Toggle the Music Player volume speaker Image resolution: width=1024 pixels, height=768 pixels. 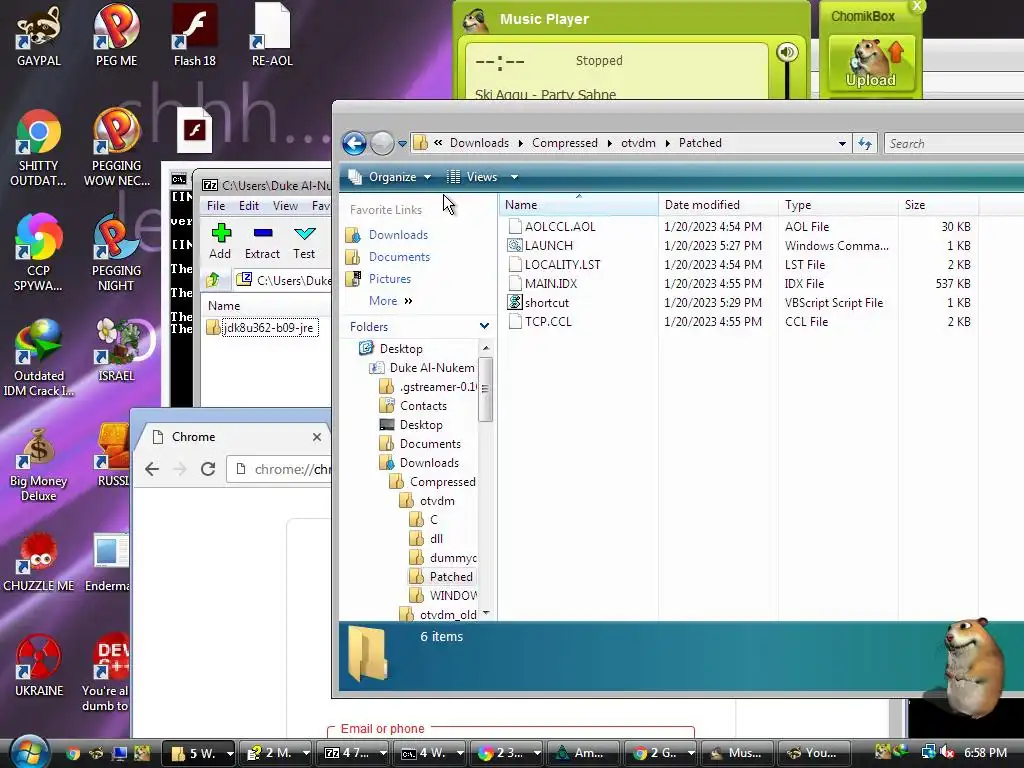[787, 52]
